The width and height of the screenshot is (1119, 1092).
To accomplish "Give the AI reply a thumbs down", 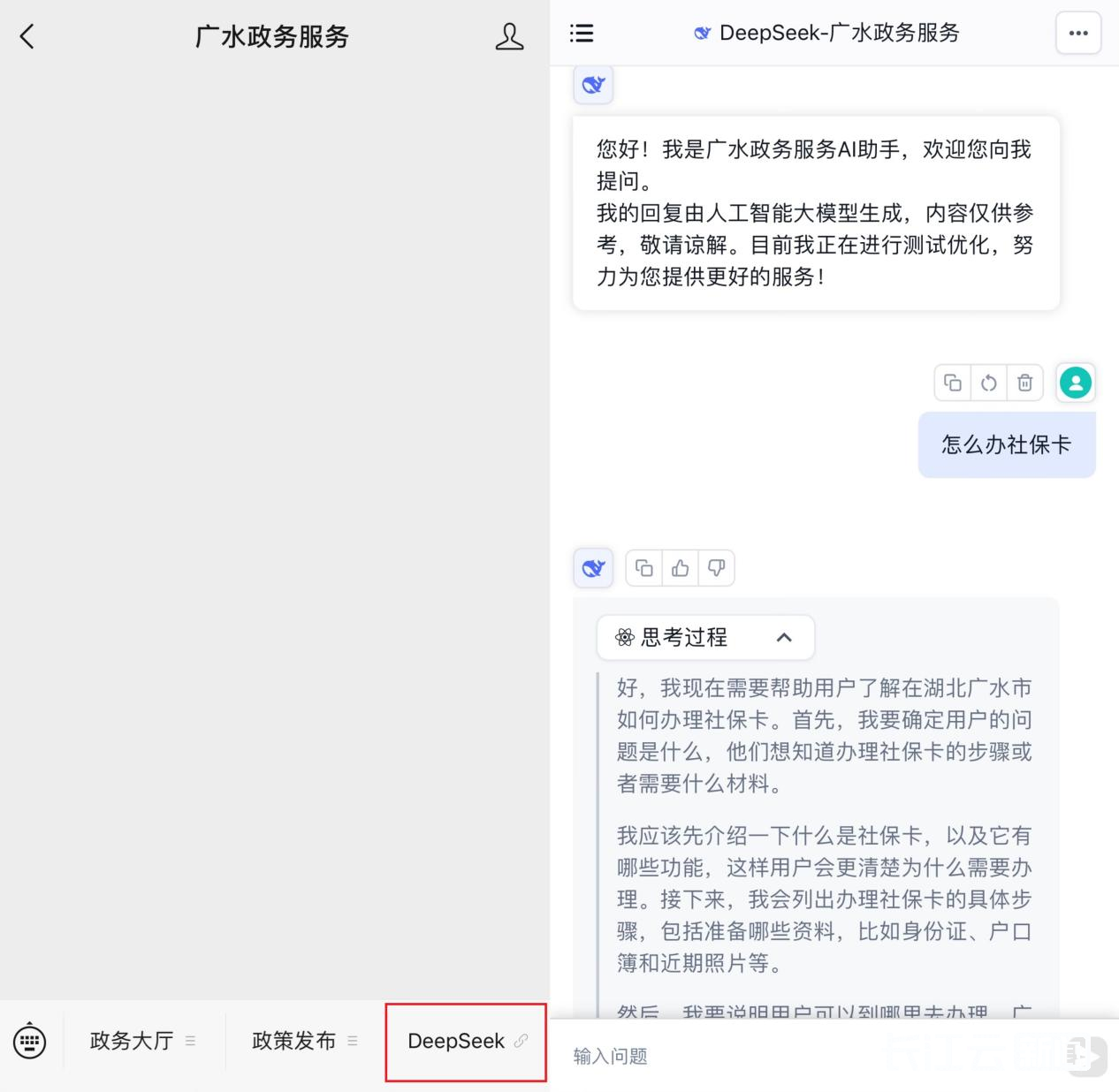I will (717, 568).
